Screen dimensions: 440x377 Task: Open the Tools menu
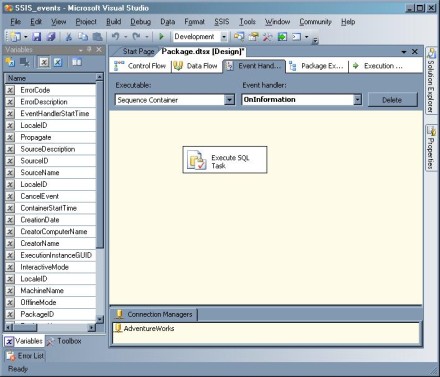(247, 22)
